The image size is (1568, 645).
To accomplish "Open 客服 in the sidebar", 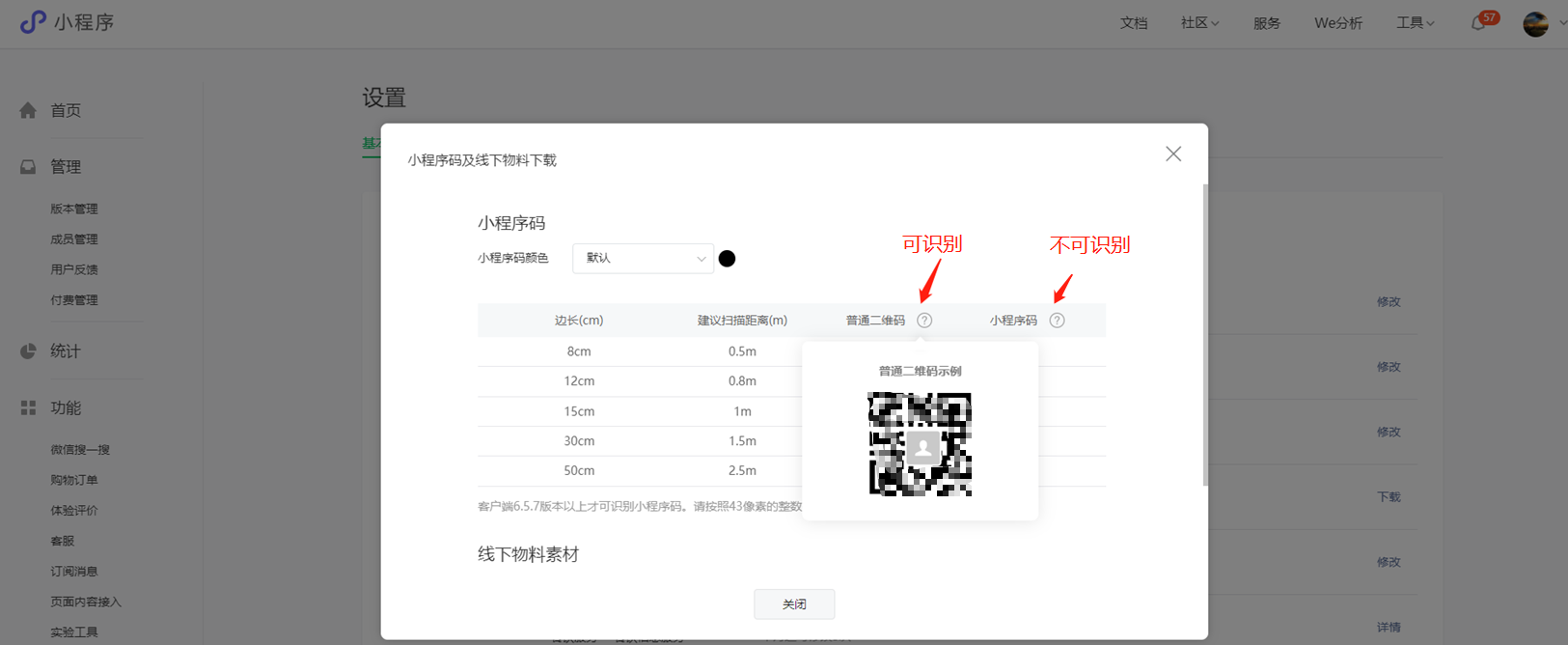I will [x=63, y=541].
